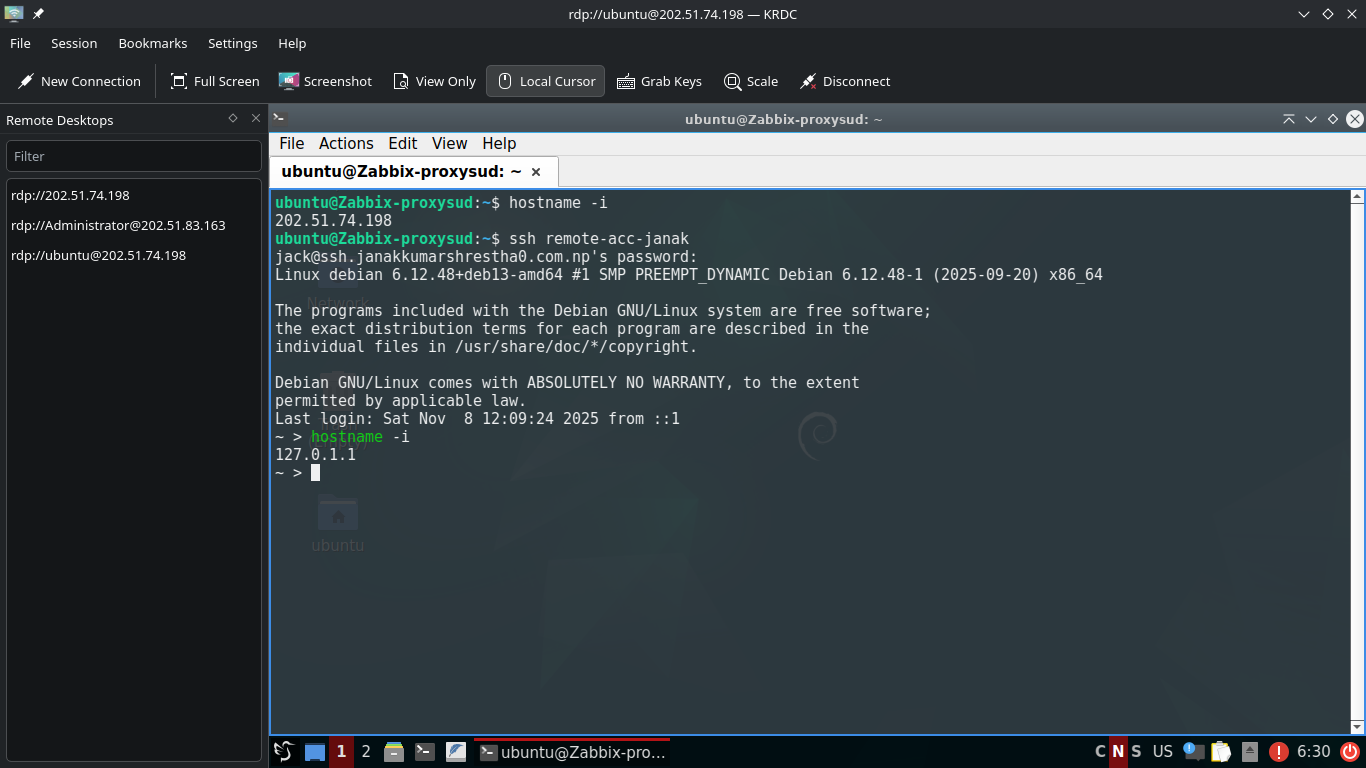
Task: Open the remote taskbar start menu
Action: click(x=284, y=752)
